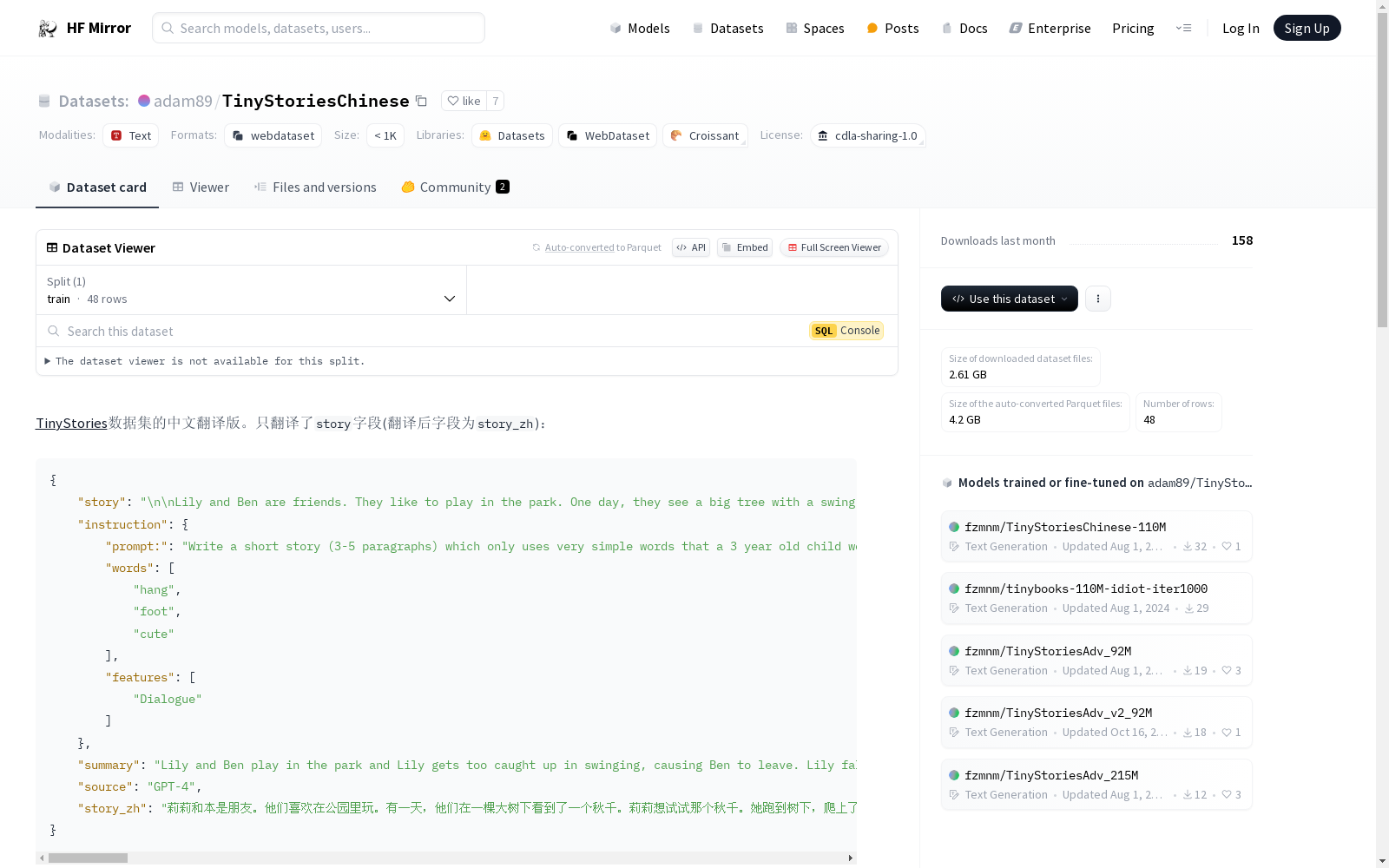
Task: Go to Models in the top navigation
Action: [640, 28]
